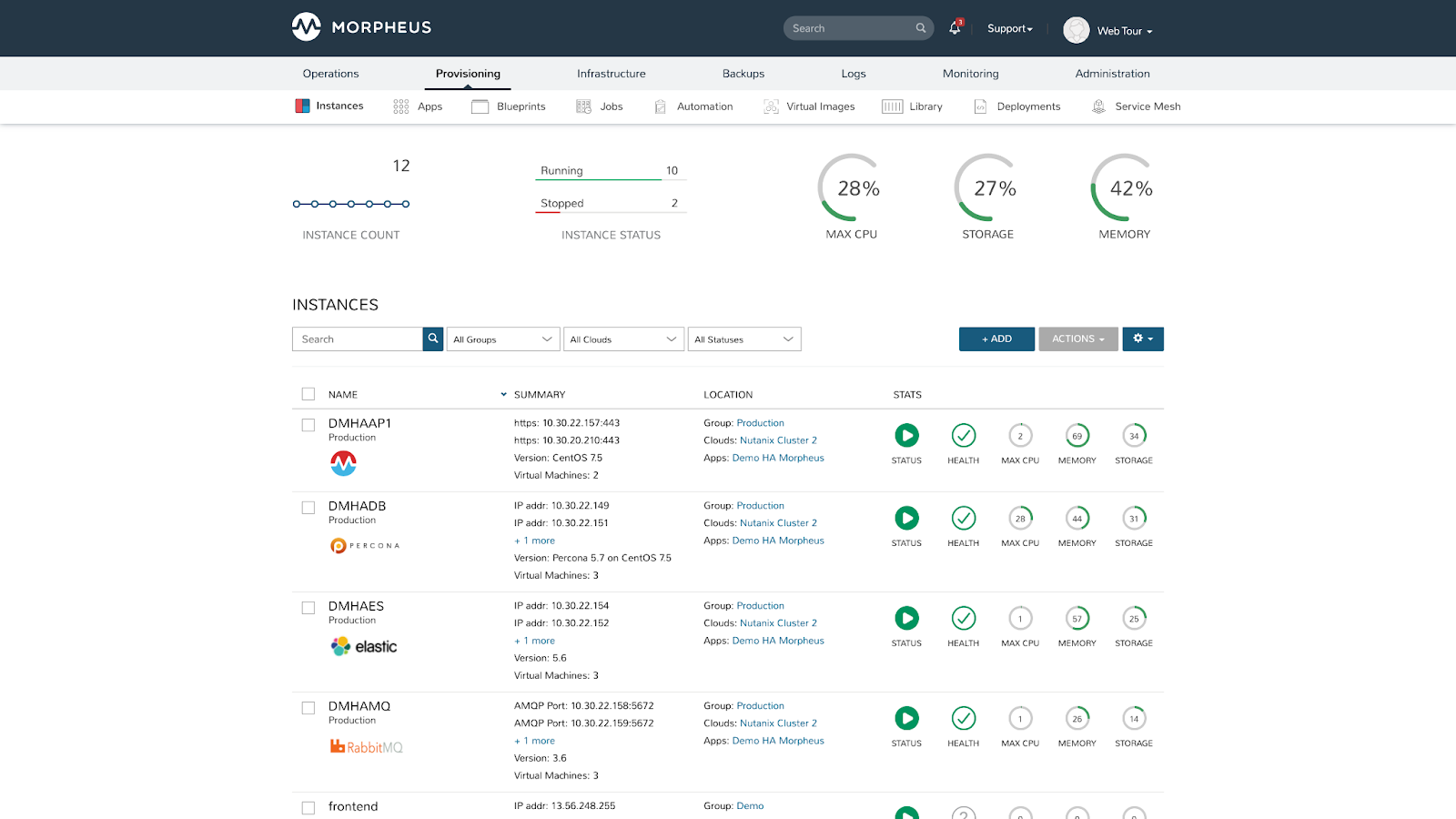
Task: Click the notifications bell icon
Action: pos(953,28)
